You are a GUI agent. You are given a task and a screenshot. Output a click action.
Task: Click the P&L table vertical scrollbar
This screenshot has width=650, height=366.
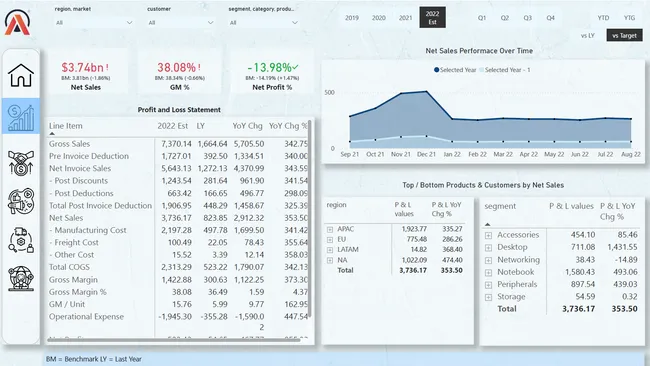(309, 218)
